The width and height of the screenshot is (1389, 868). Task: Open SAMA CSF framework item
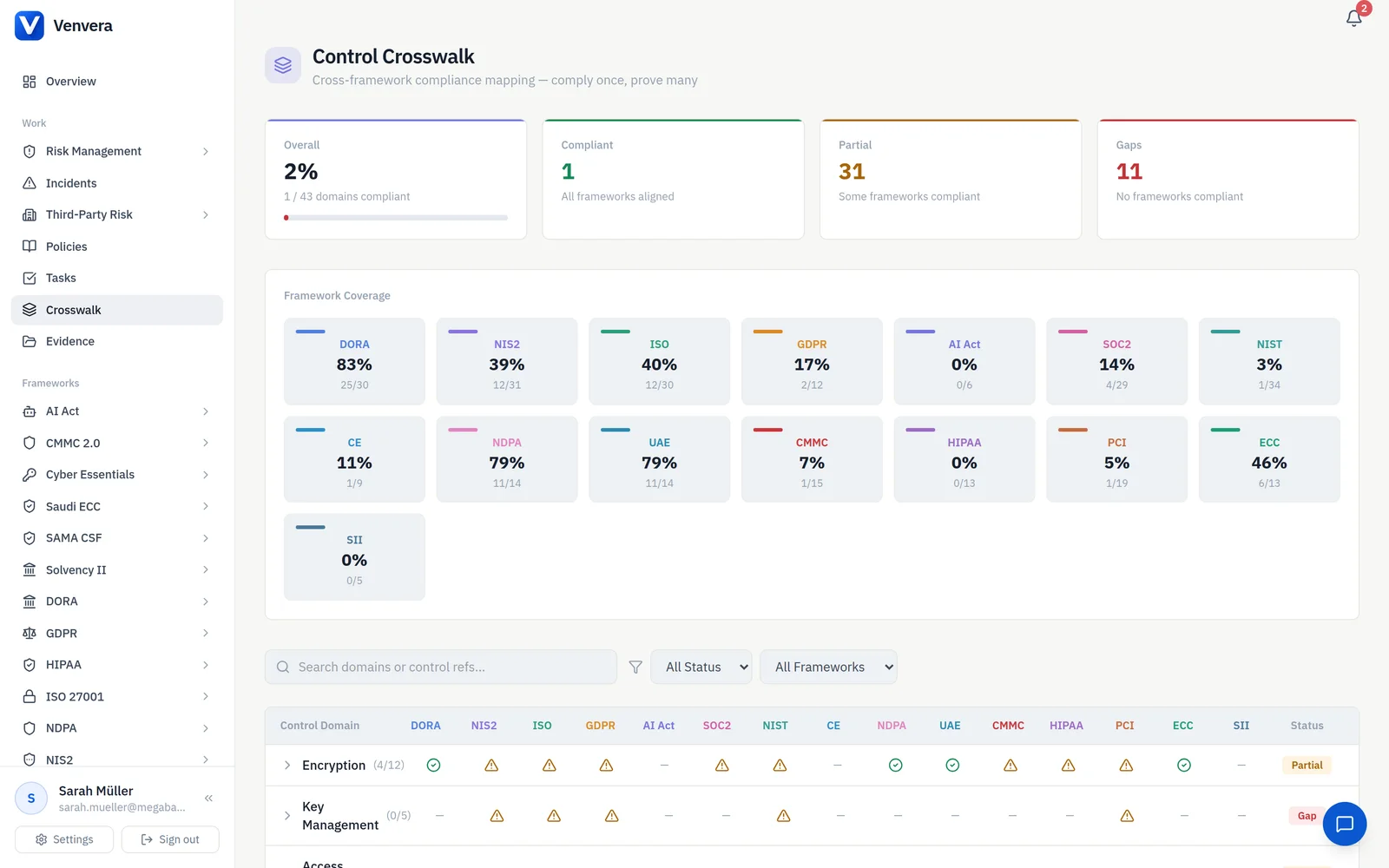(x=117, y=538)
